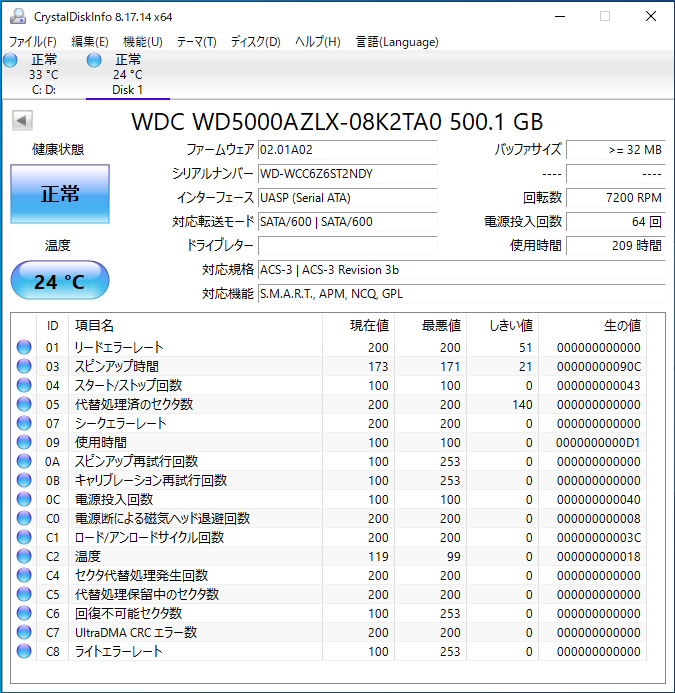The width and height of the screenshot is (675, 693).
Task: Click the status orb for 01 リードエラーレート
Action: click(24, 347)
